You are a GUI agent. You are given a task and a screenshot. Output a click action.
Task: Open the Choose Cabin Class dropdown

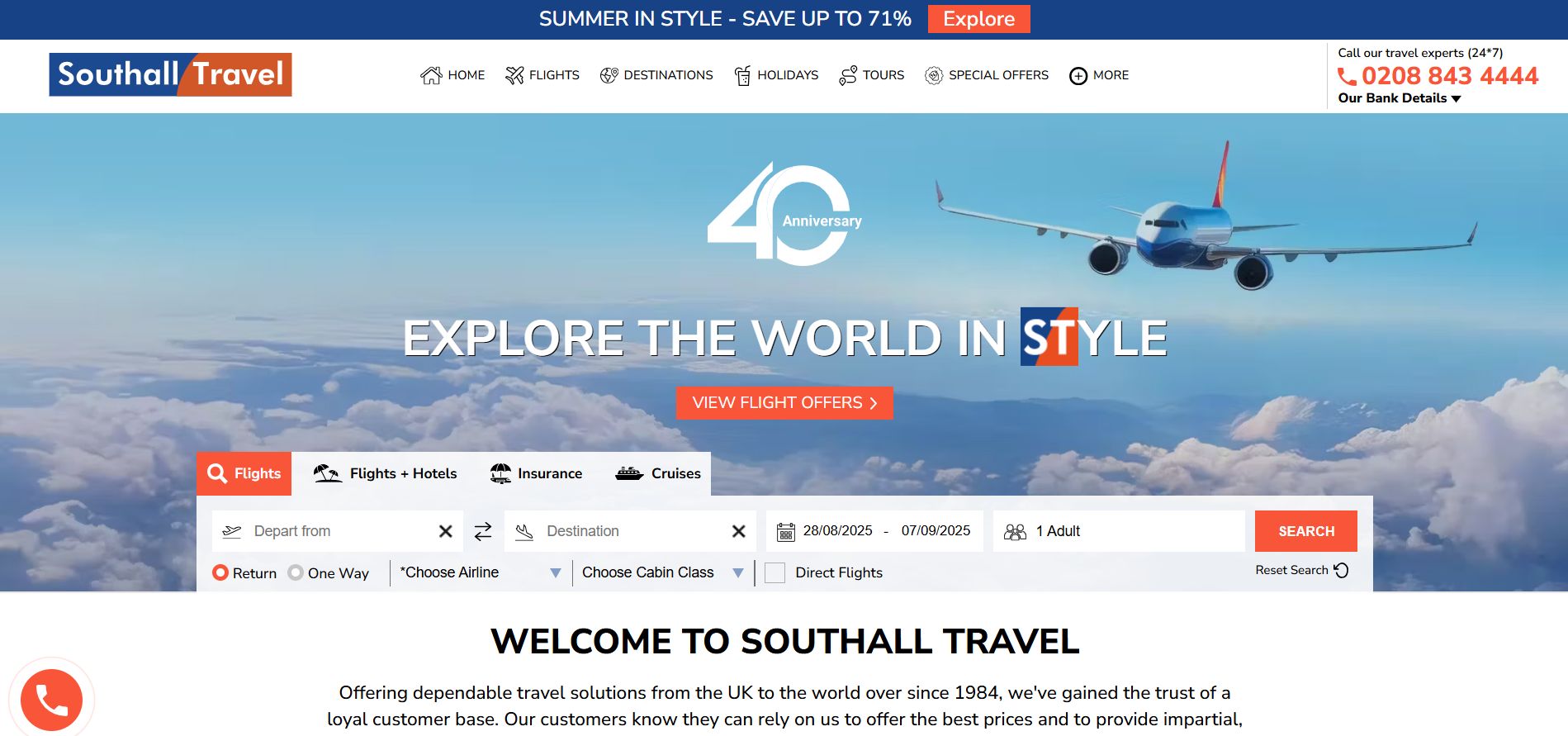663,572
